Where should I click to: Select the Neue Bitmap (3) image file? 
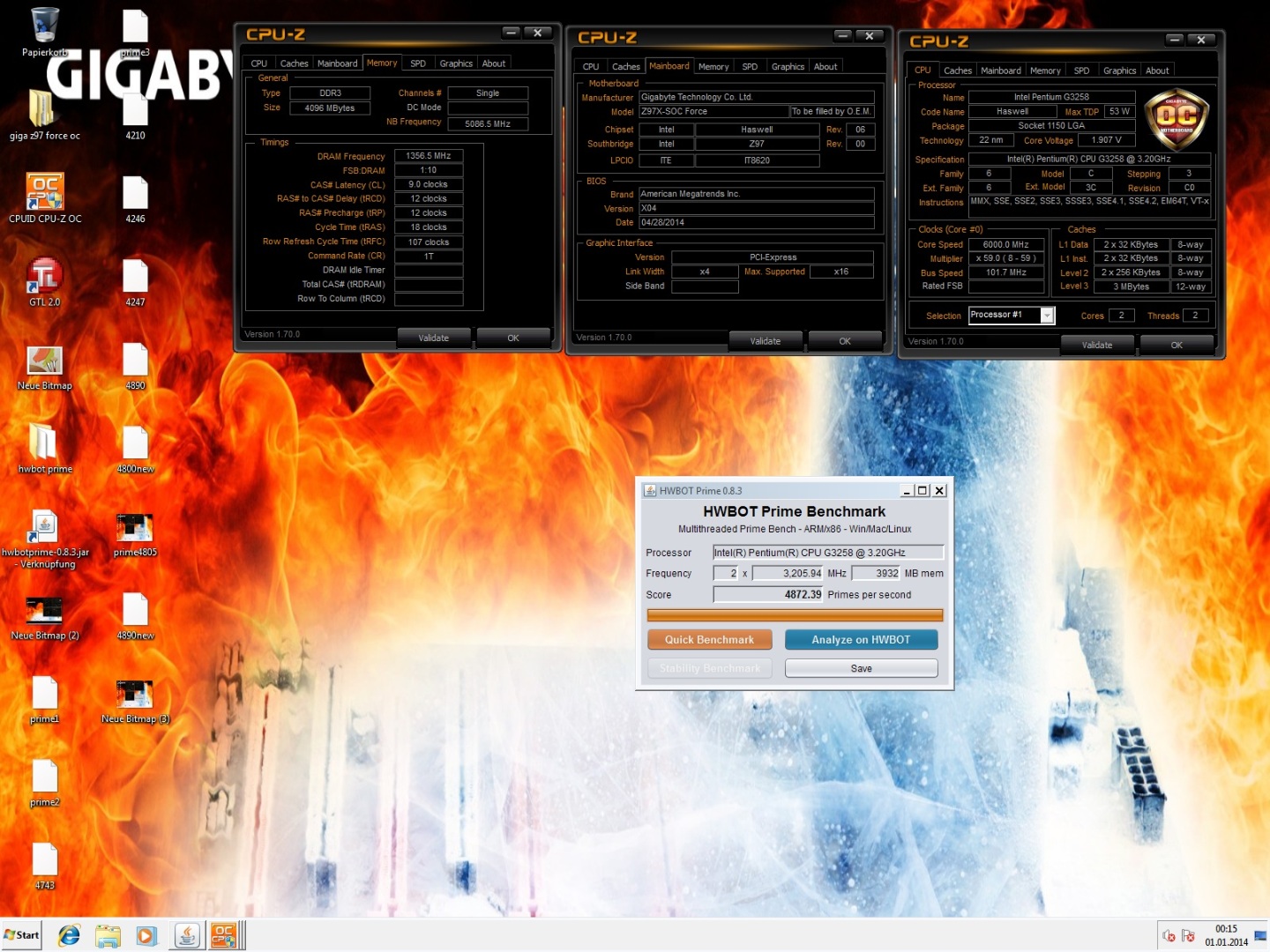135,694
